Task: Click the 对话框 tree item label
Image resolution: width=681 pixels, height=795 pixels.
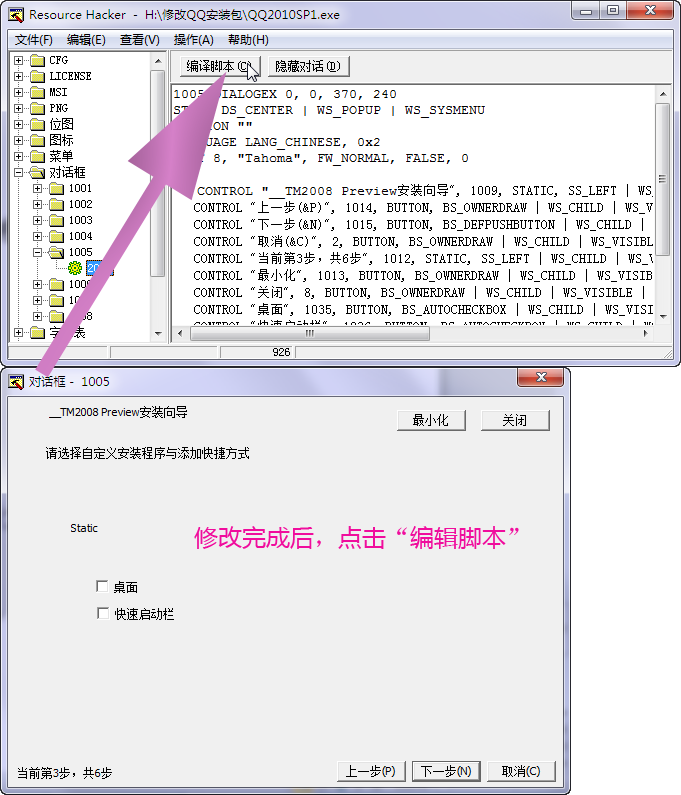Action: click(x=67, y=172)
